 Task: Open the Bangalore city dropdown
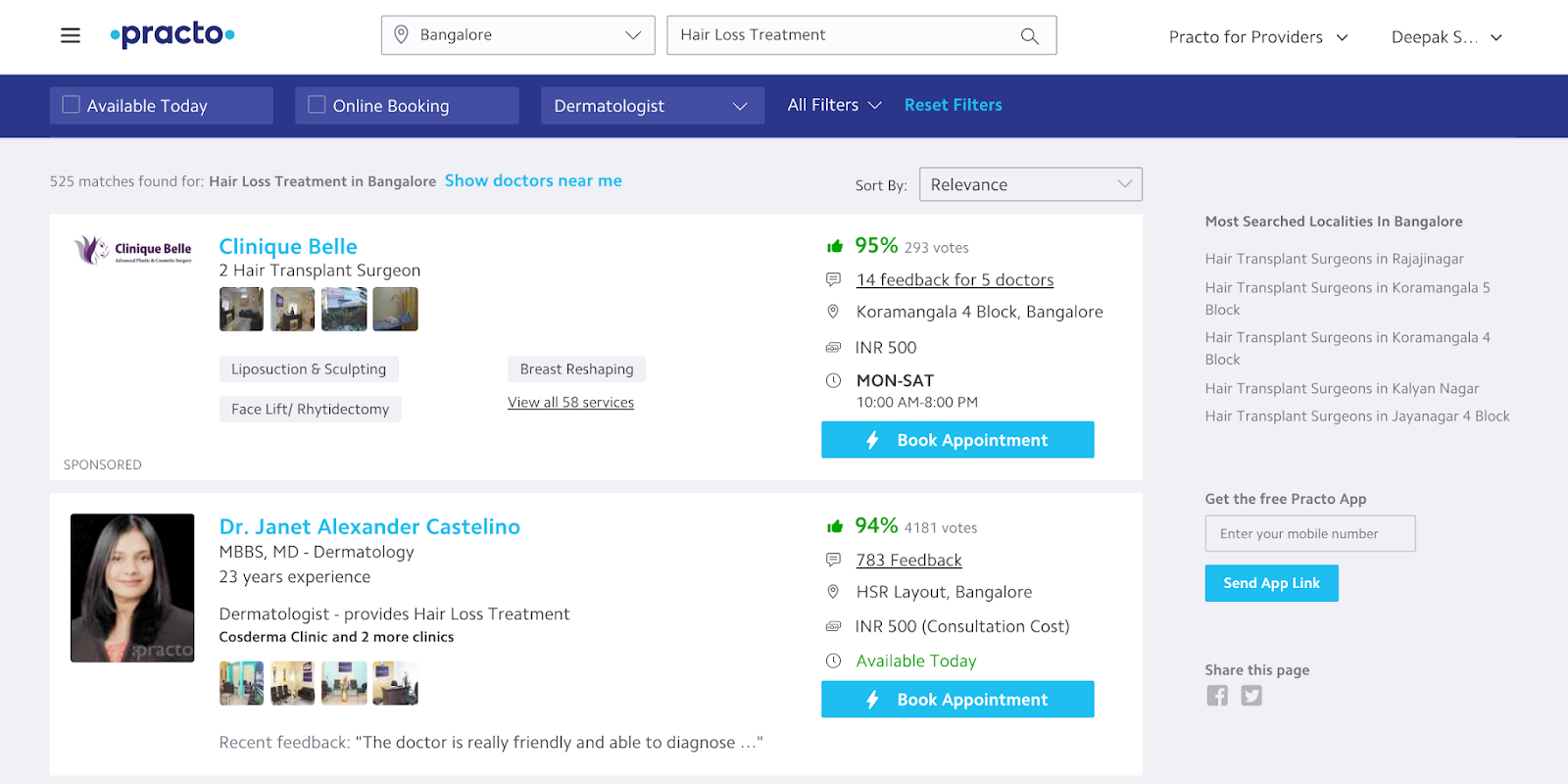click(x=517, y=35)
